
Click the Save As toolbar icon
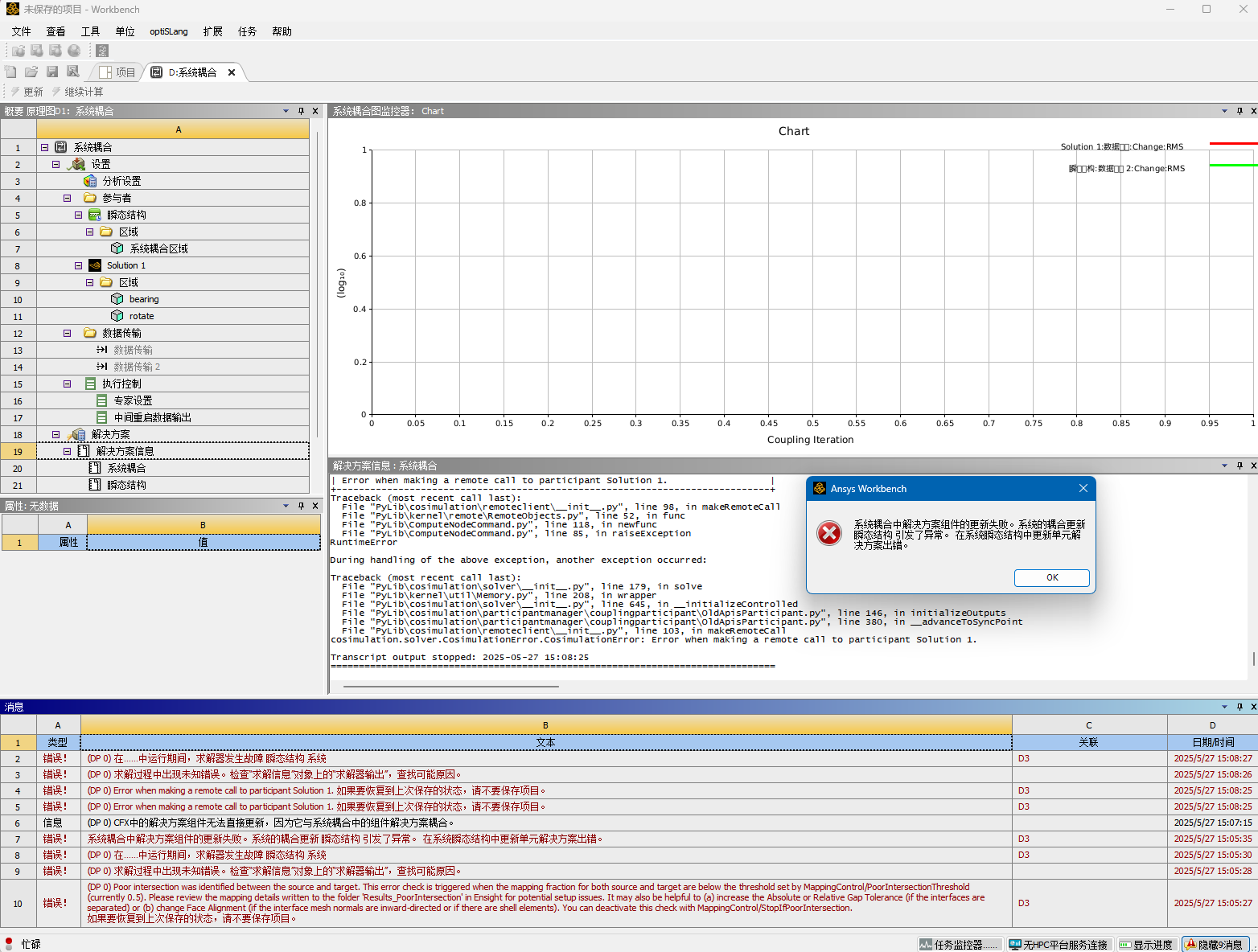pyautogui.click(x=73, y=72)
